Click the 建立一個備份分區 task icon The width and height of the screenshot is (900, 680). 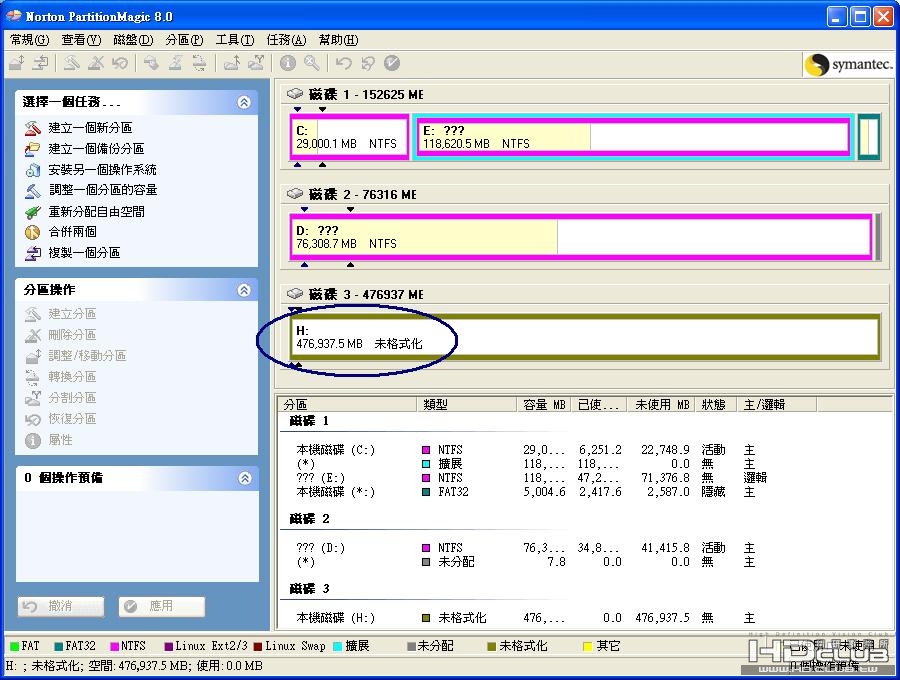click(33, 149)
